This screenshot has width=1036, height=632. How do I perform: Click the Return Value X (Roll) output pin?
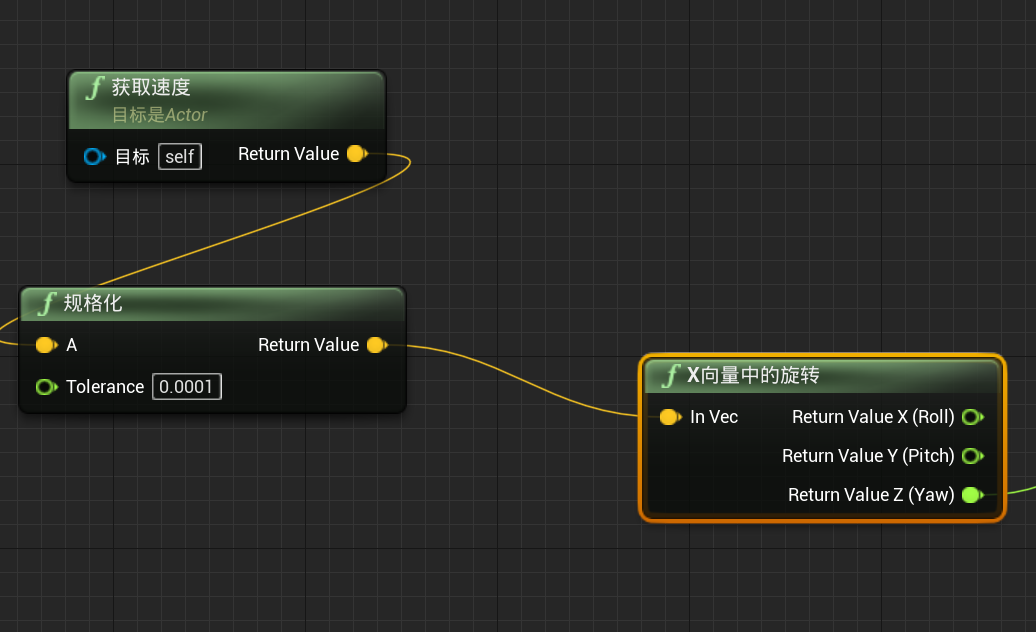[973, 417]
